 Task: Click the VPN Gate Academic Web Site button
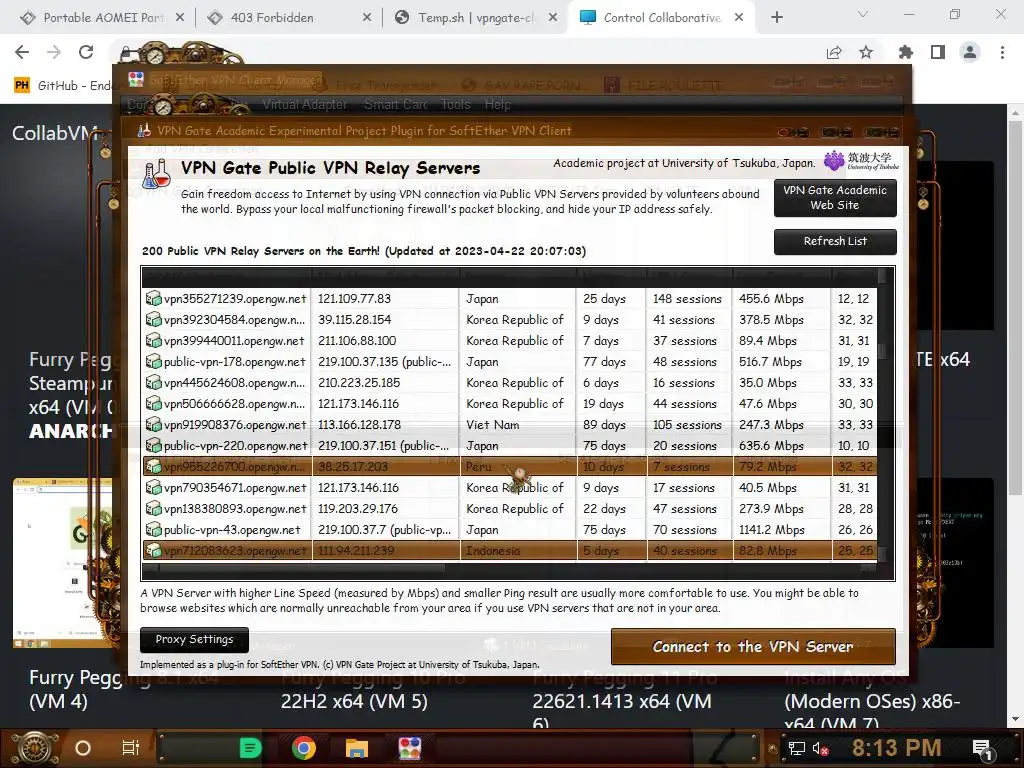point(835,197)
